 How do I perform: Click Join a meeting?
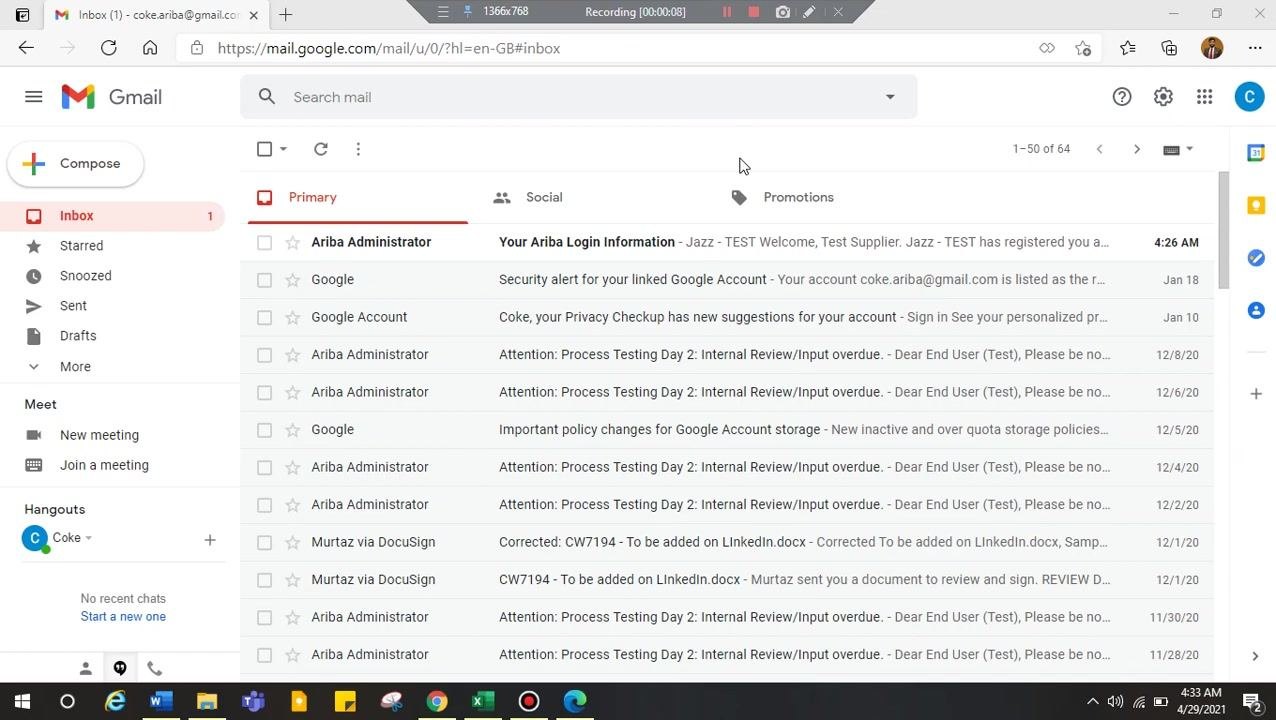[104, 465]
